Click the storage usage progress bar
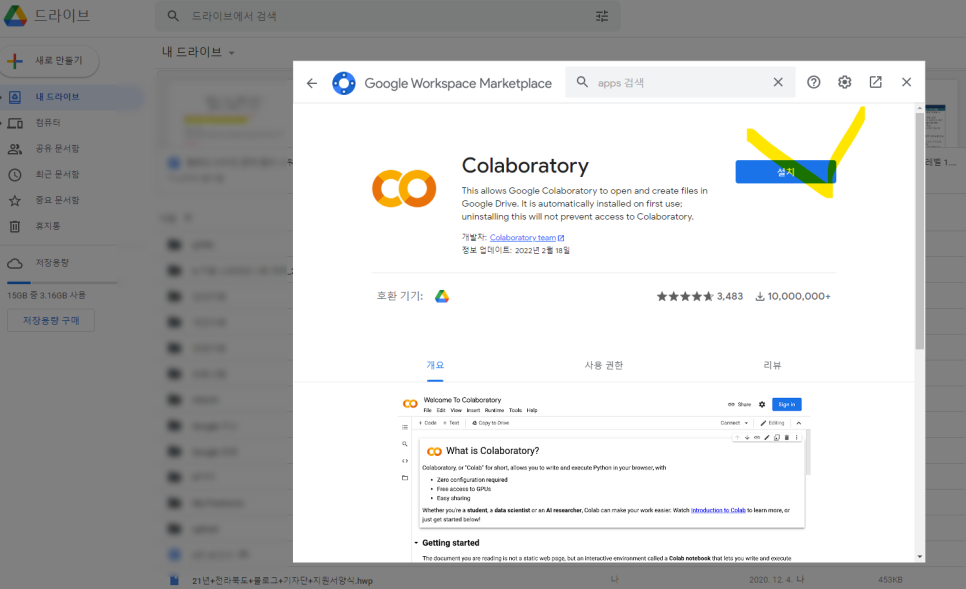 (x=62, y=283)
